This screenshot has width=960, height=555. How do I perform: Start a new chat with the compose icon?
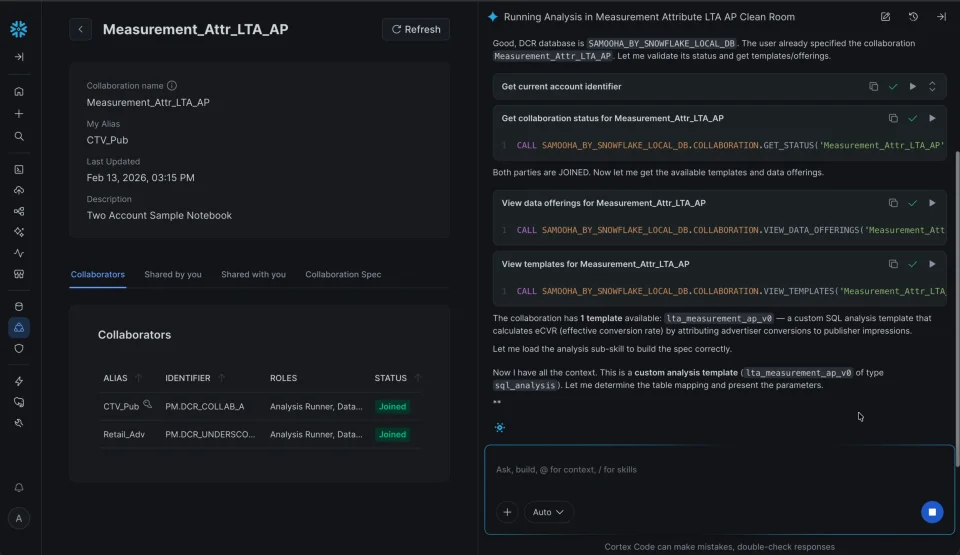(x=885, y=17)
